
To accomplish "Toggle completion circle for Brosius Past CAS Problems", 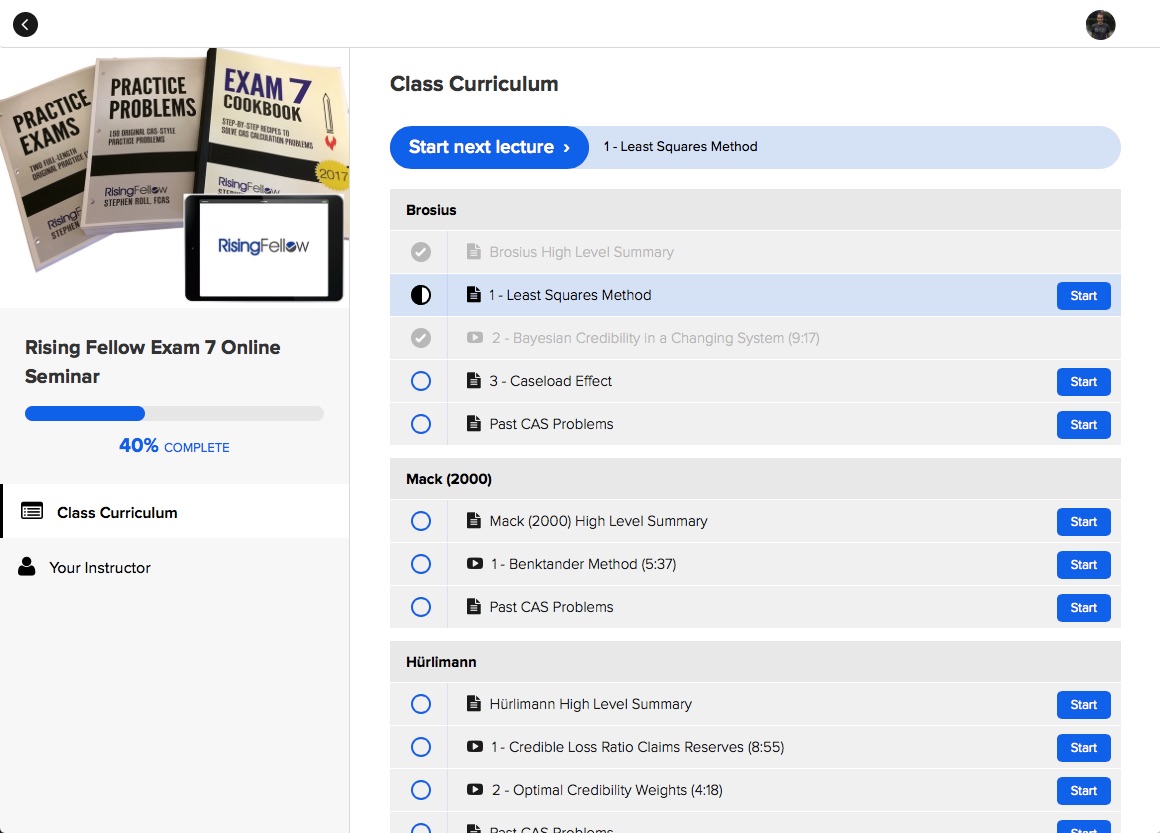I will pyautogui.click(x=421, y=424).
